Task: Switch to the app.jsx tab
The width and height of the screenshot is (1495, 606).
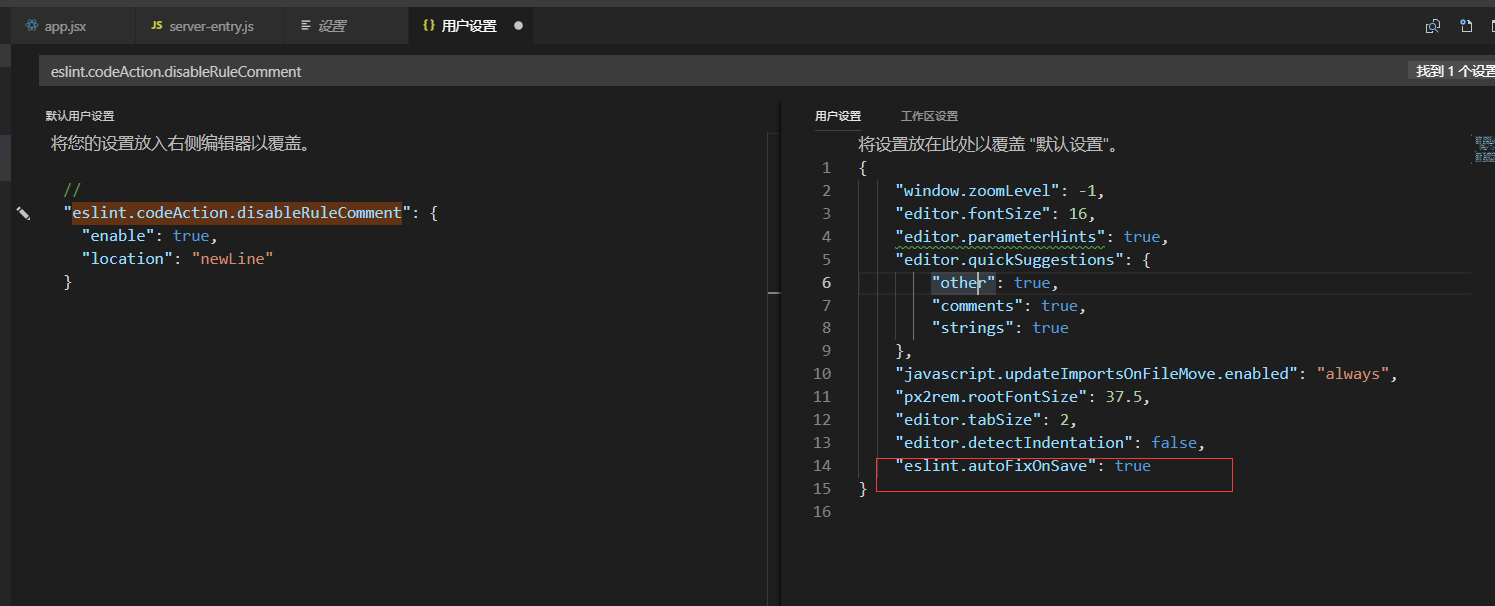Action: pyautogui.click(x=65, y=26)
